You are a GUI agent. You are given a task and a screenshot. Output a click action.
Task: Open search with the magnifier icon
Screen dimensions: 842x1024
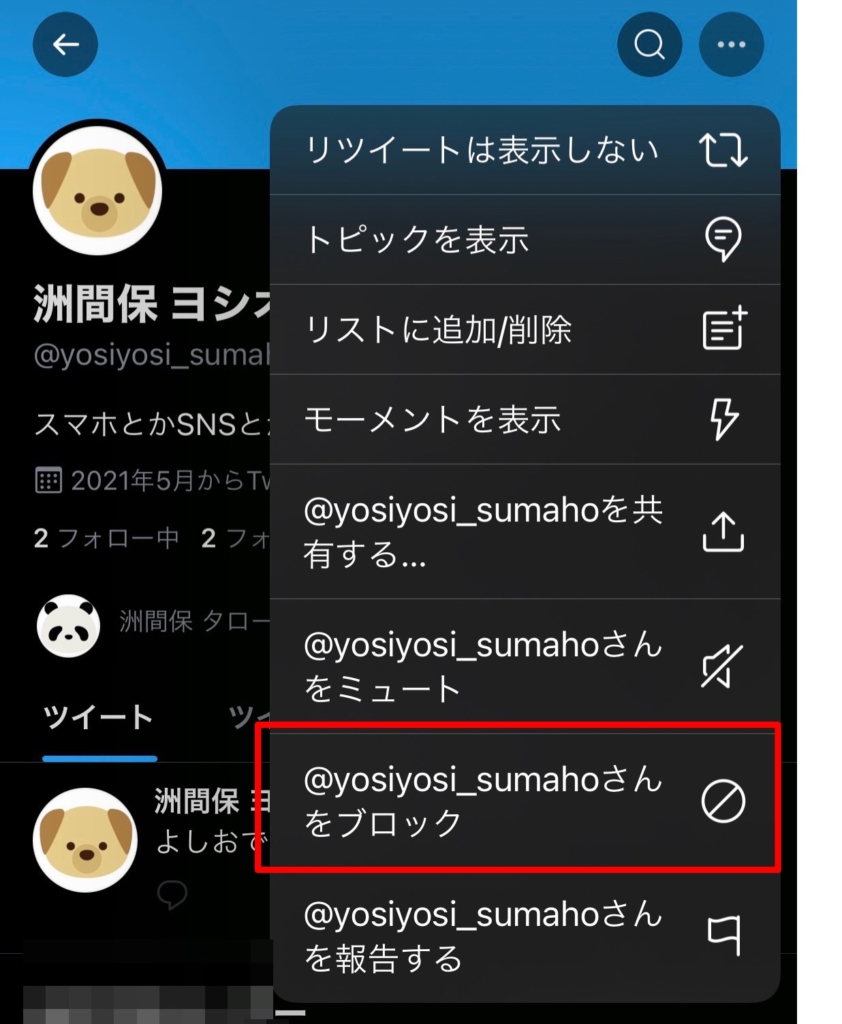pos(649,45)
